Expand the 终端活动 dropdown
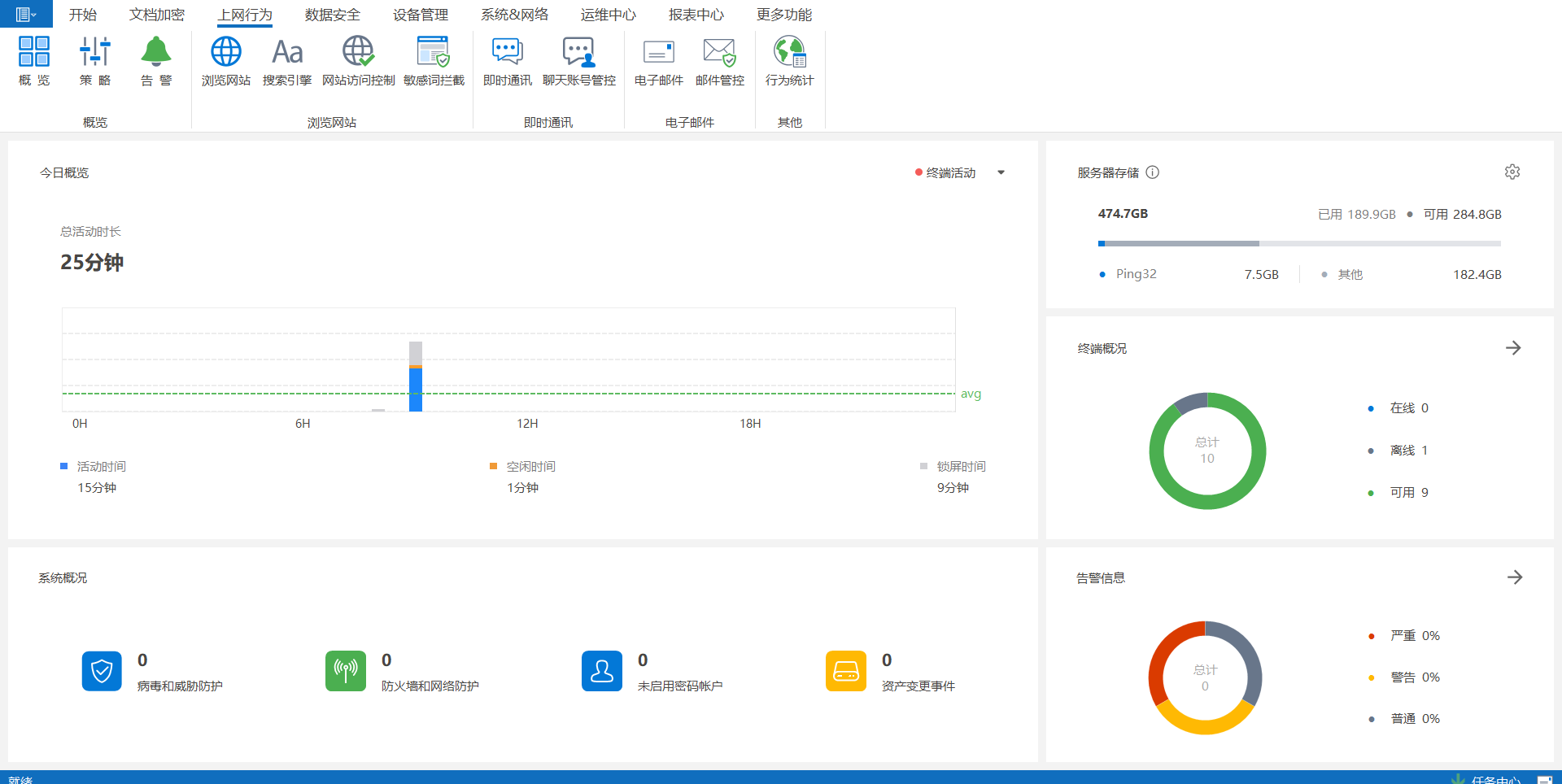 click(1001, 172)
